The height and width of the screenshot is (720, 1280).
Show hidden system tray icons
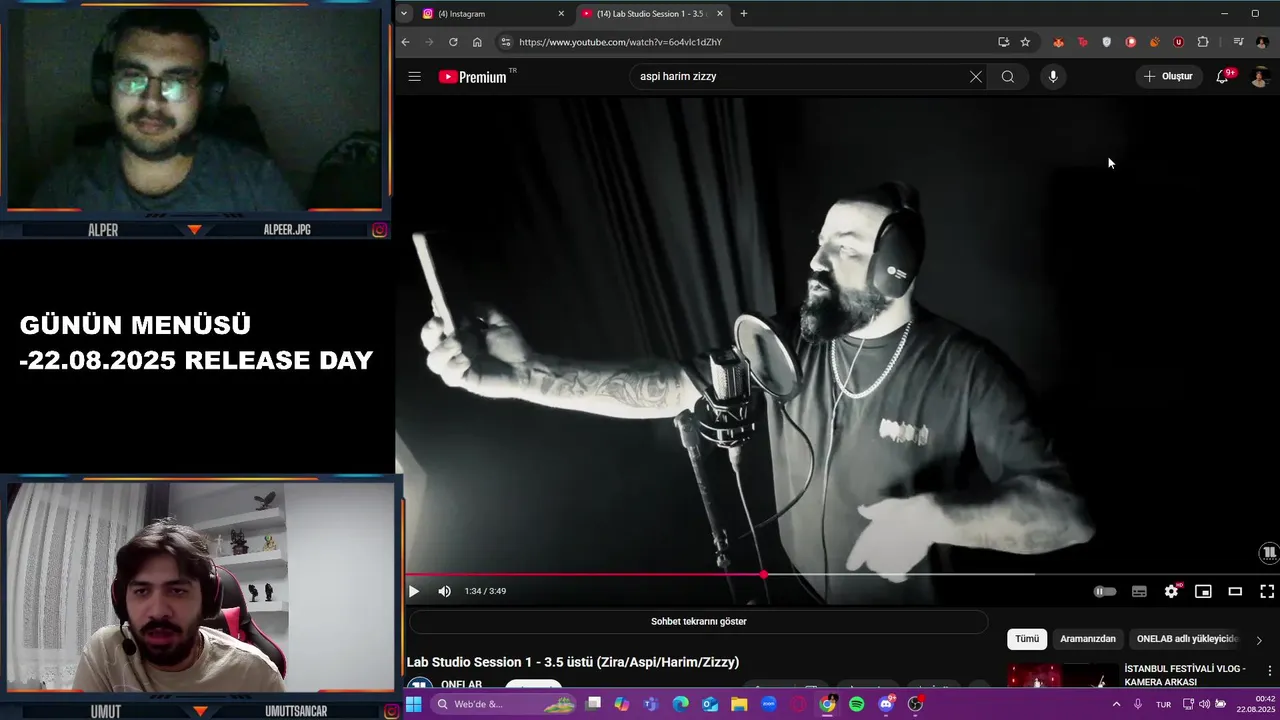click(1116, 704)
